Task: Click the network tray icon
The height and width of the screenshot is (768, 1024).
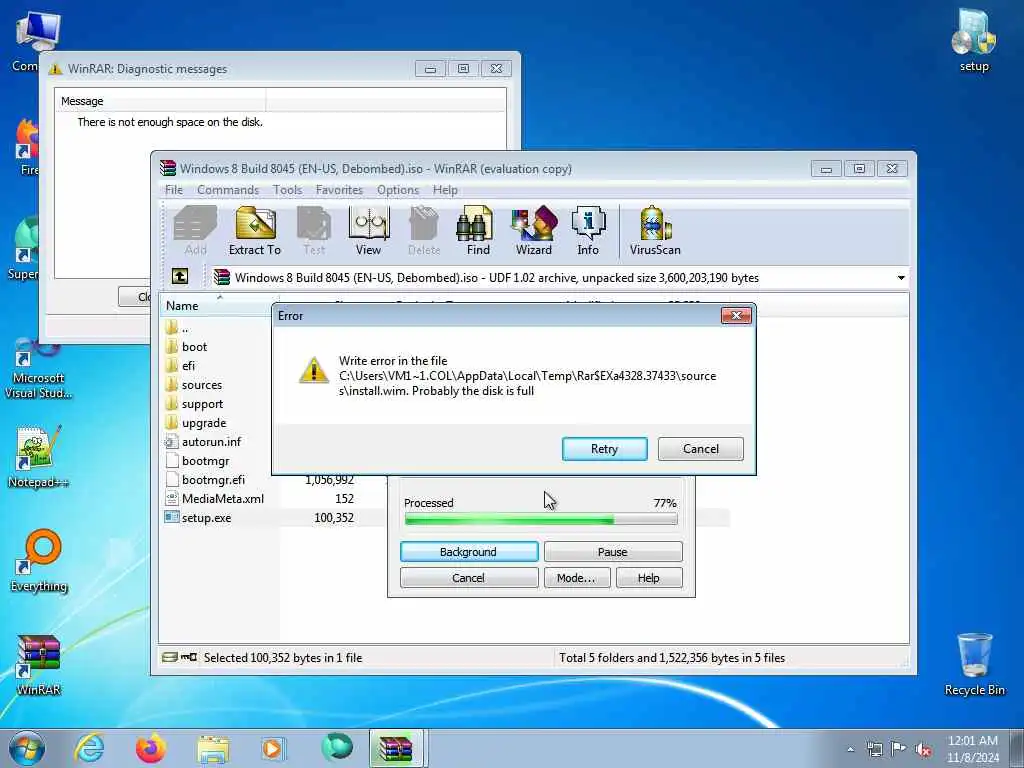Action: tap(874, 750)
